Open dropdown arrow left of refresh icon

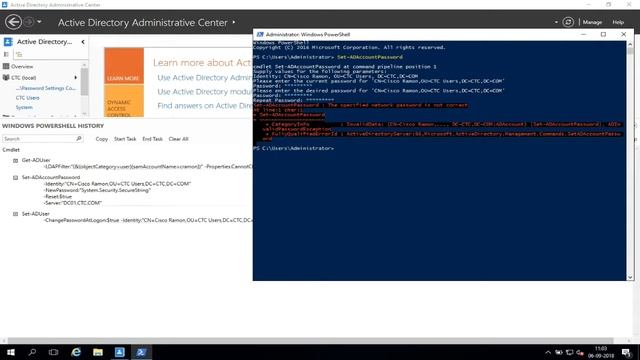click(556, 22)
